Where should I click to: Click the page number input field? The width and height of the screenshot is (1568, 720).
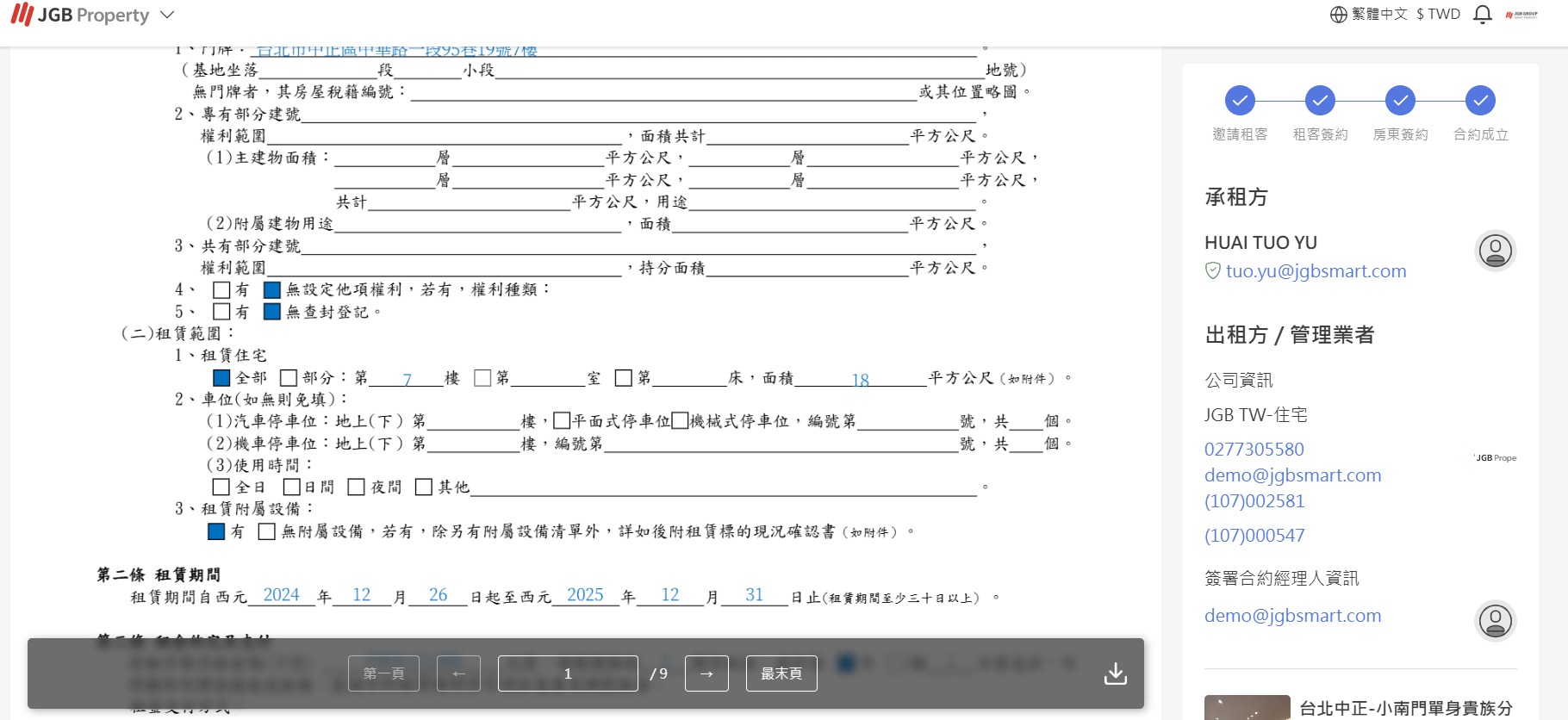[568, 673]
